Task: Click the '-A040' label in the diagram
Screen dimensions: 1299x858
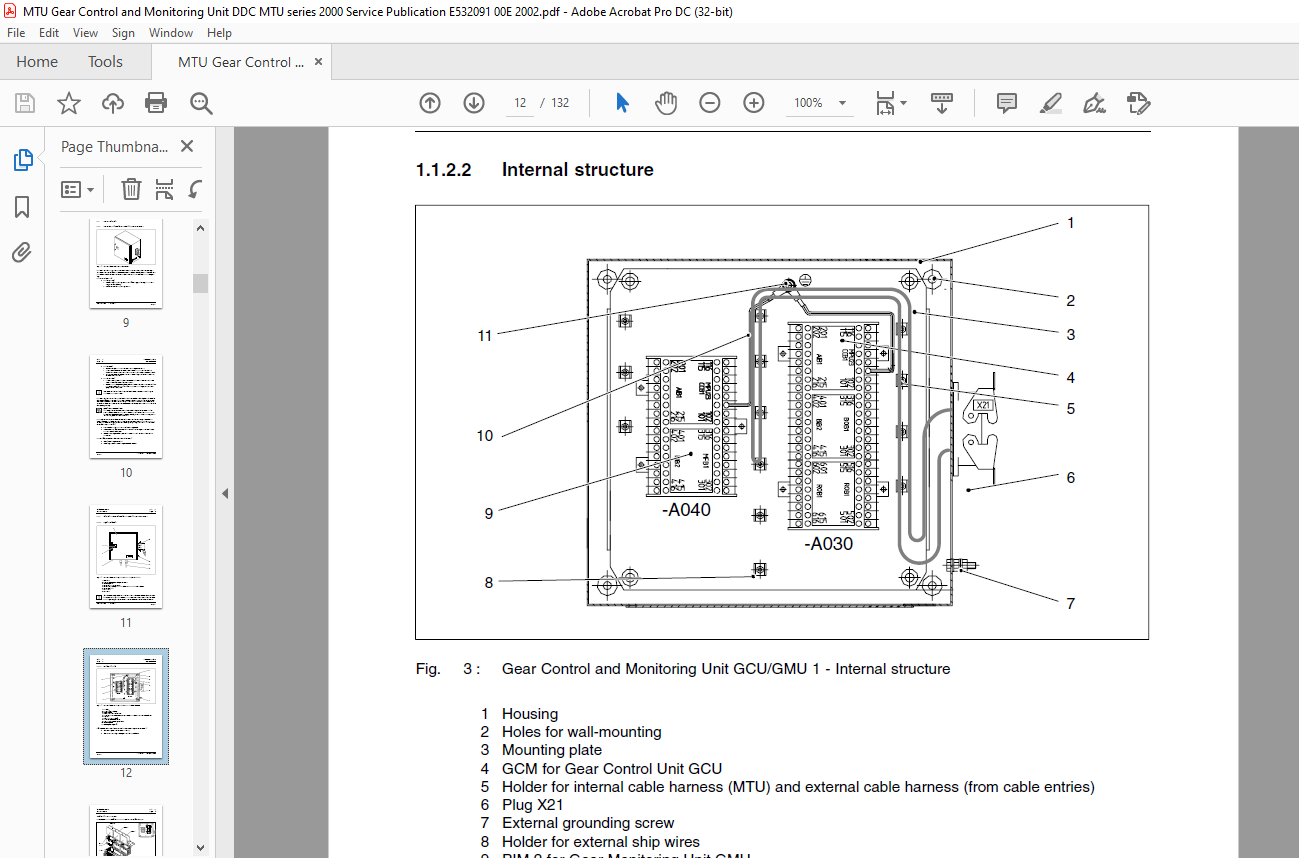Action: pyautogui.click(x=686, y=510)
